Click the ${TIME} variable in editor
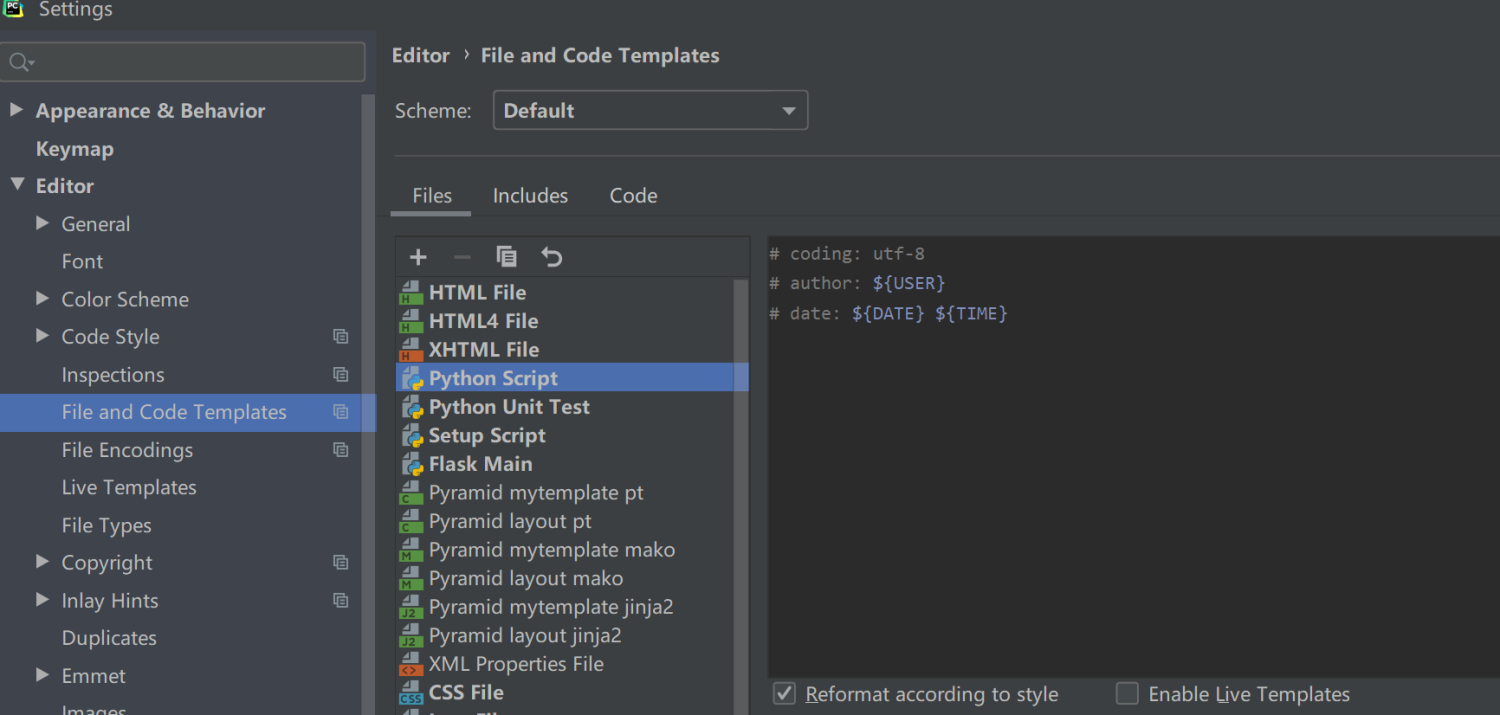Viewport: 1500px width, 715px height. click(x=971, y=313)
